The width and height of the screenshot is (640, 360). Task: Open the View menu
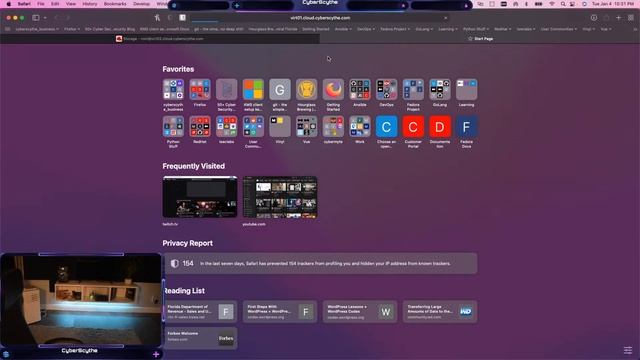(71, 4)
